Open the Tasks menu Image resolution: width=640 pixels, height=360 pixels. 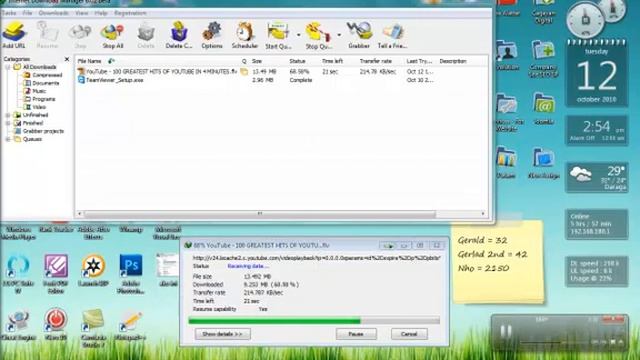click(x=9, y=13)
